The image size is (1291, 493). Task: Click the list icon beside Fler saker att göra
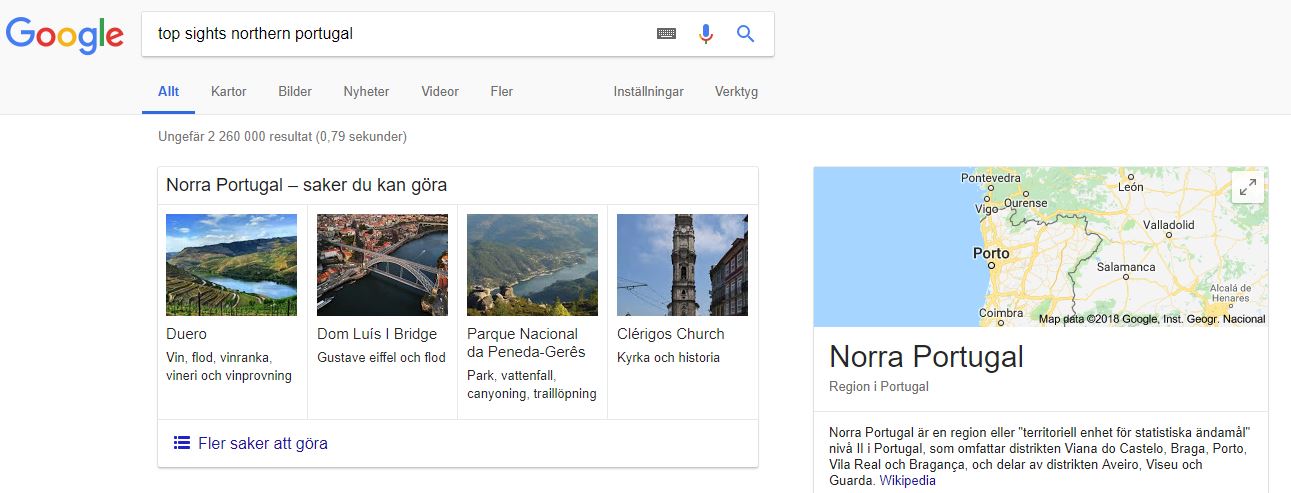pos(182,443)
